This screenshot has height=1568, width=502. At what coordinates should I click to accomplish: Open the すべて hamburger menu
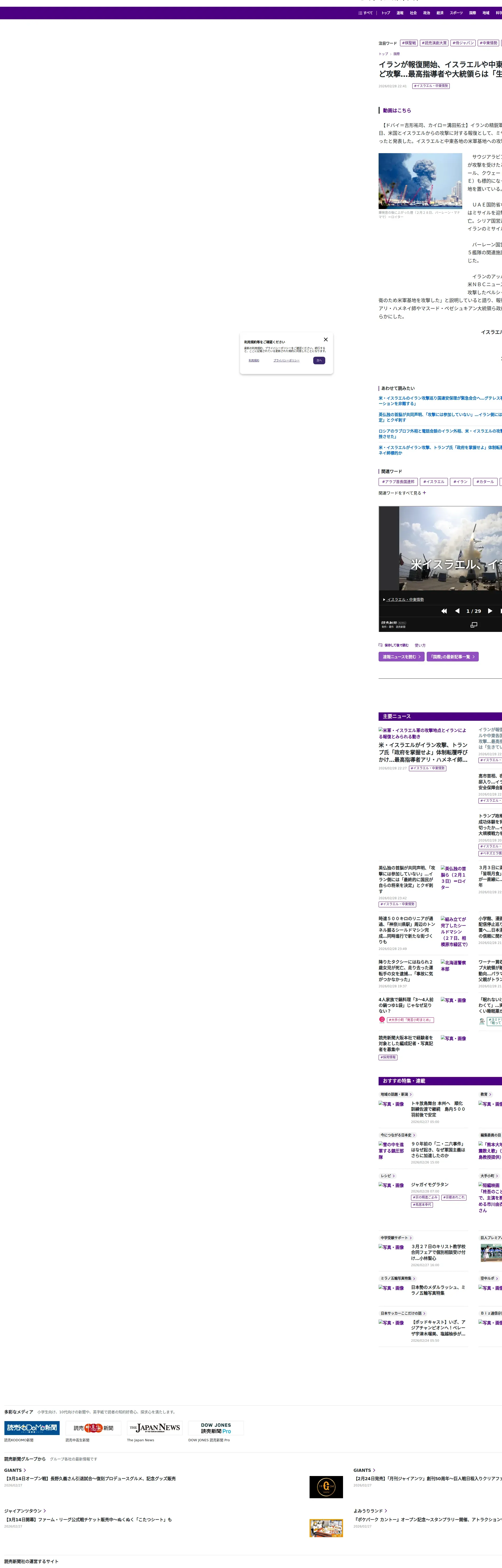(366, 13)
